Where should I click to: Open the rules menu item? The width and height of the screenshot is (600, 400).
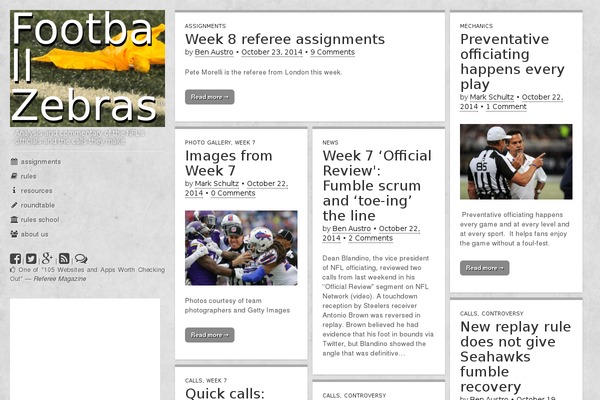28,176
